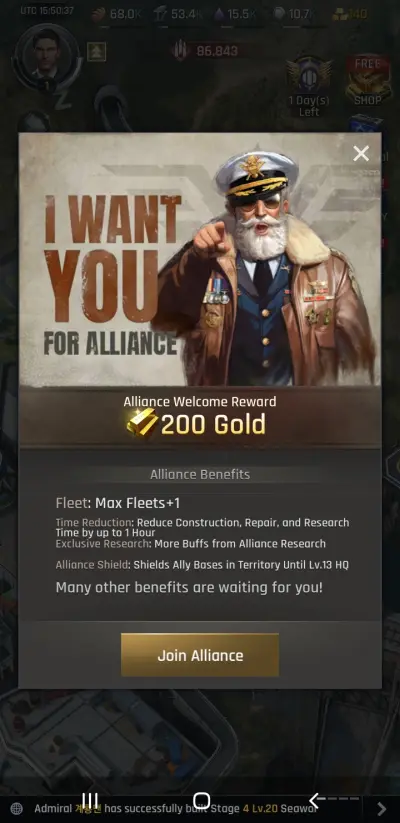The height and width of the screenshot is (823, 400).
Task: Tap the power rating 86,843
Action: (x=206, y=51)
